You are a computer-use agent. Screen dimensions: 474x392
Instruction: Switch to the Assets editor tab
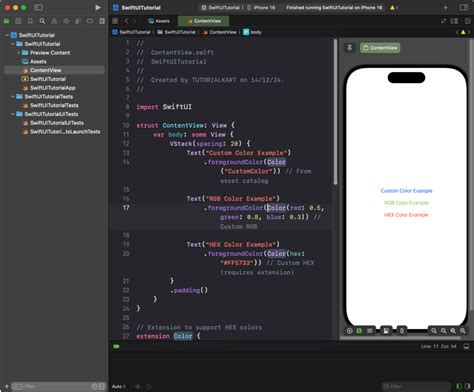pyautogui.click(x=159, y=21)
